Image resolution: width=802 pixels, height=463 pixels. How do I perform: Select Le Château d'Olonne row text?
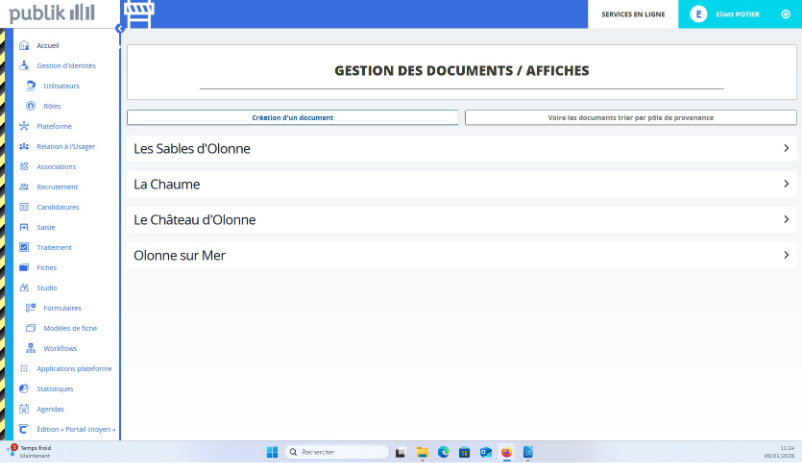[194, 219]
